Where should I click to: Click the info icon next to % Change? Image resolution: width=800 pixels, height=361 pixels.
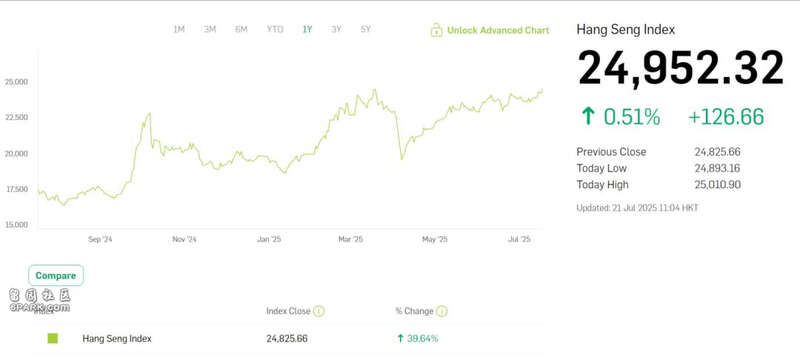(x=442, y=311)
